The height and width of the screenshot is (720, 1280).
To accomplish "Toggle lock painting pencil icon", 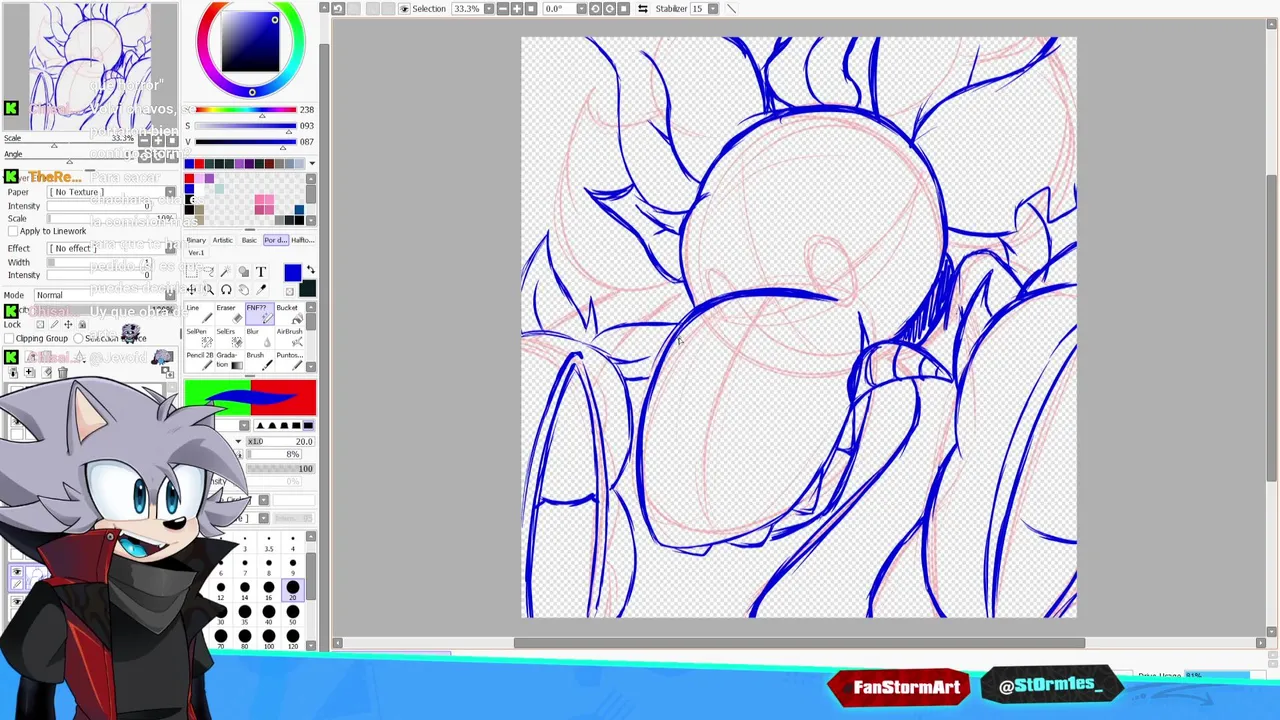I will (54, 324).
